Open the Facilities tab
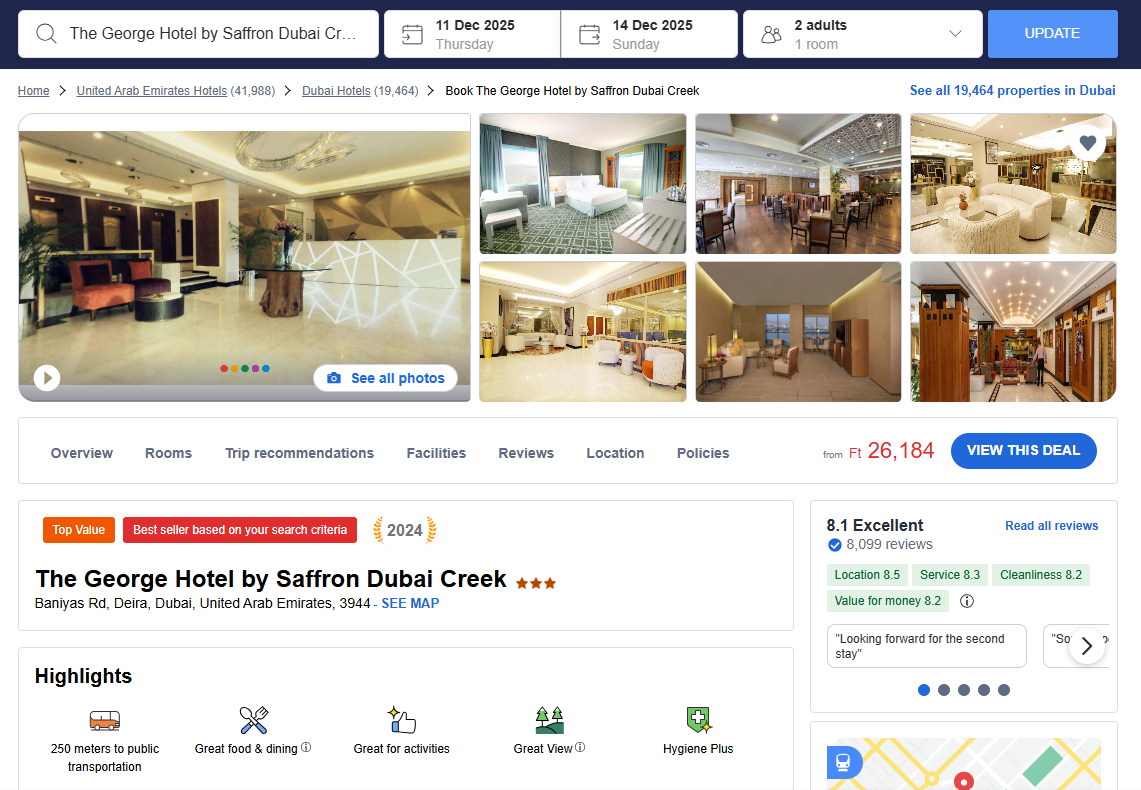The height and width of the screenshot is (790, 1141). coord(436,452)
